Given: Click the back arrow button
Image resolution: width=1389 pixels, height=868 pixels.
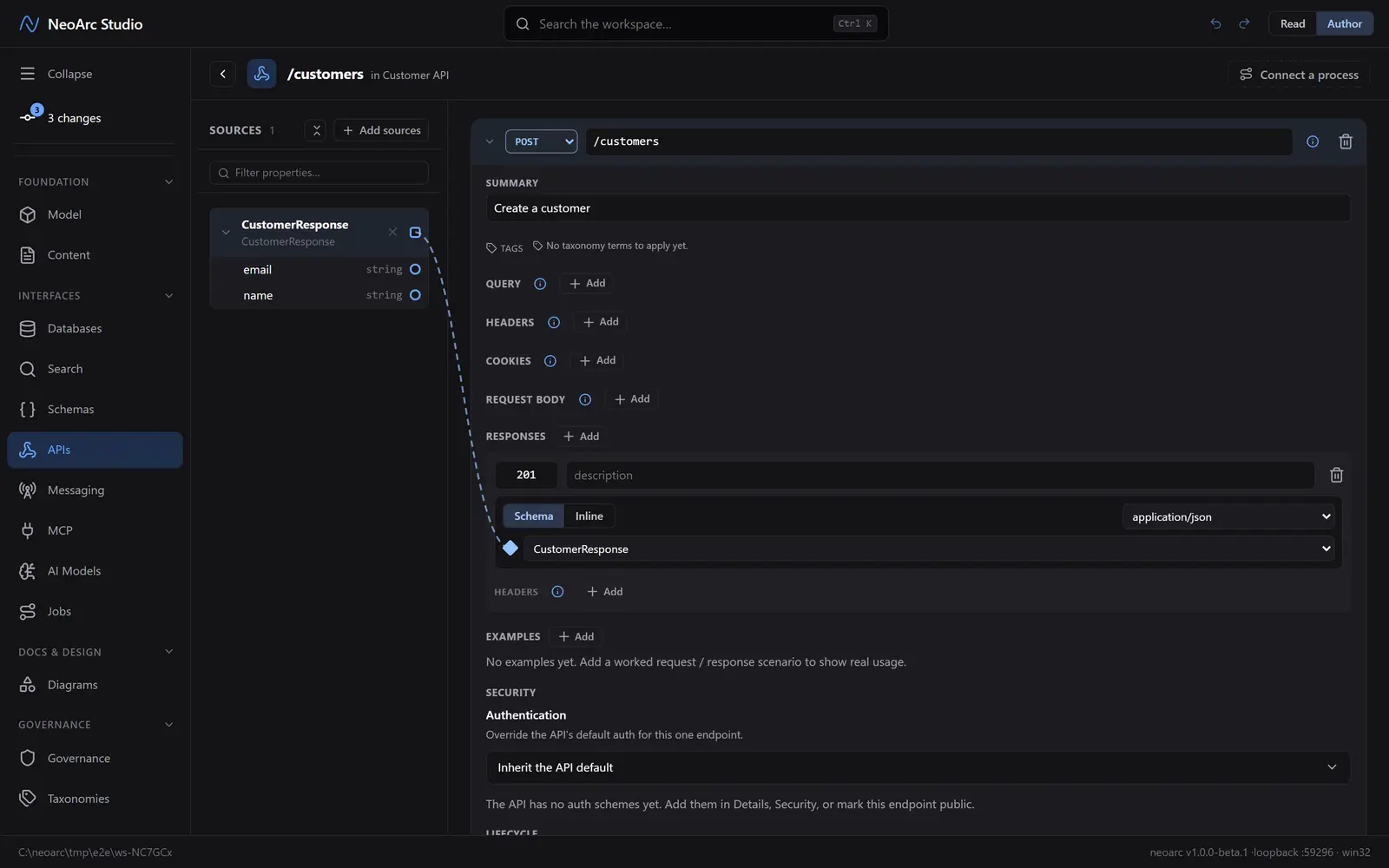Looking at the screenshot, I should [223, 74].
